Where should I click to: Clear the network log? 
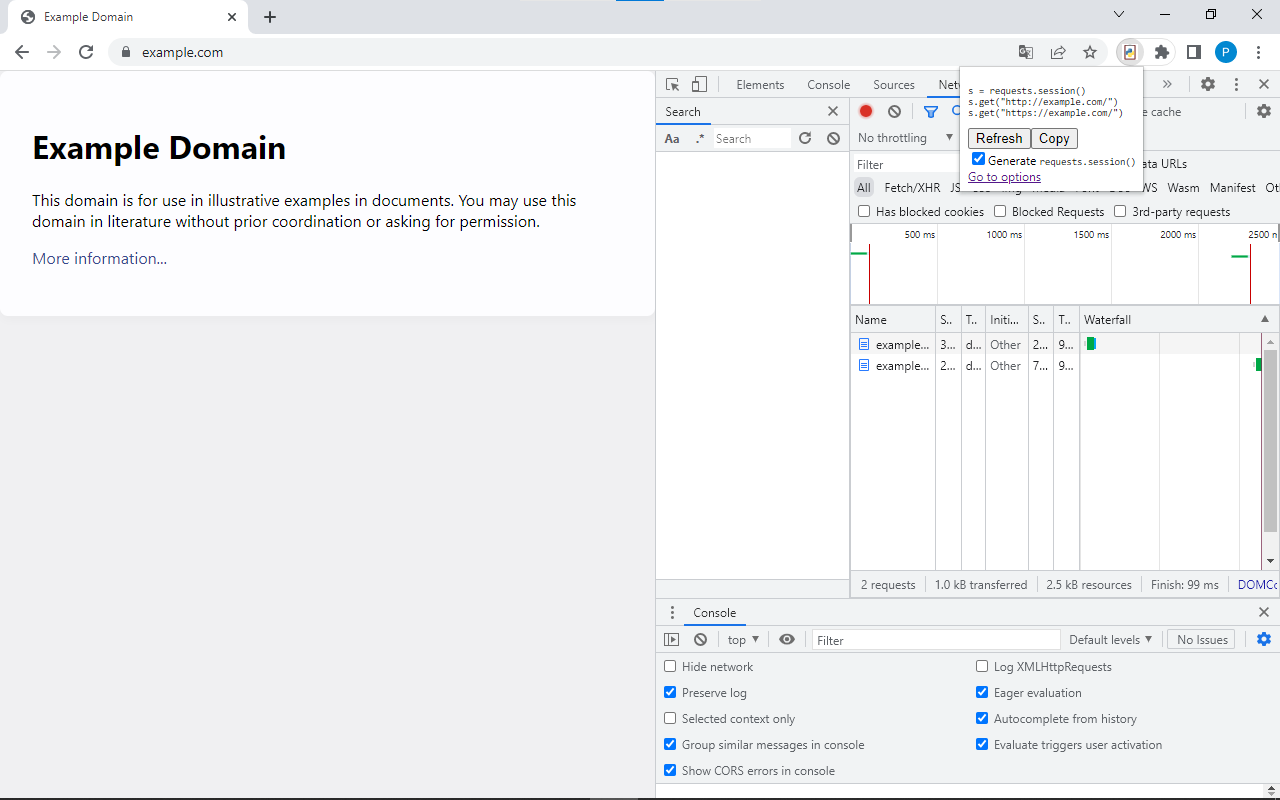(894, 111)
